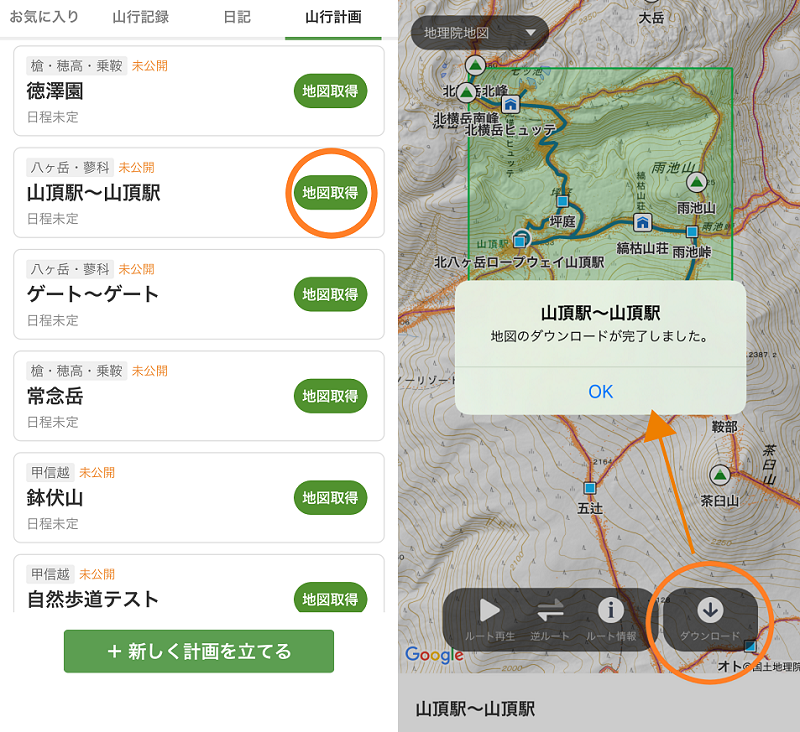800x732 pixels.
Task: Click 甲信越 tag on 自然歩道テスト card
Action: [50, 574]
